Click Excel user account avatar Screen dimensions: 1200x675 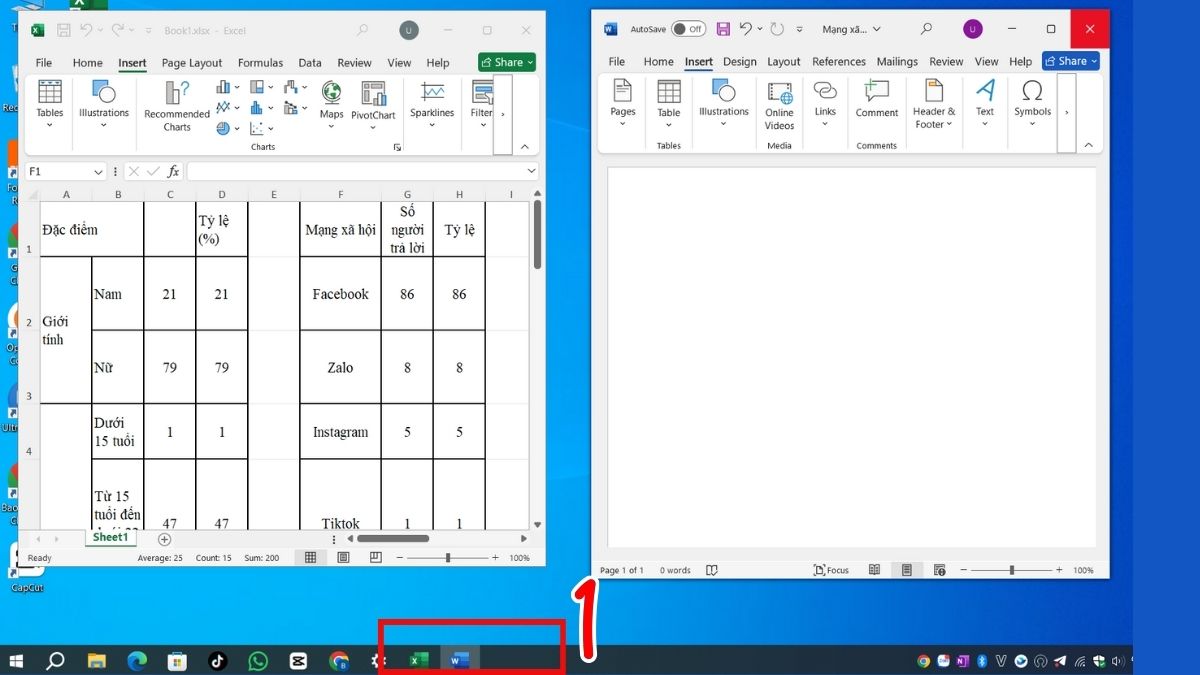(408, 30)
